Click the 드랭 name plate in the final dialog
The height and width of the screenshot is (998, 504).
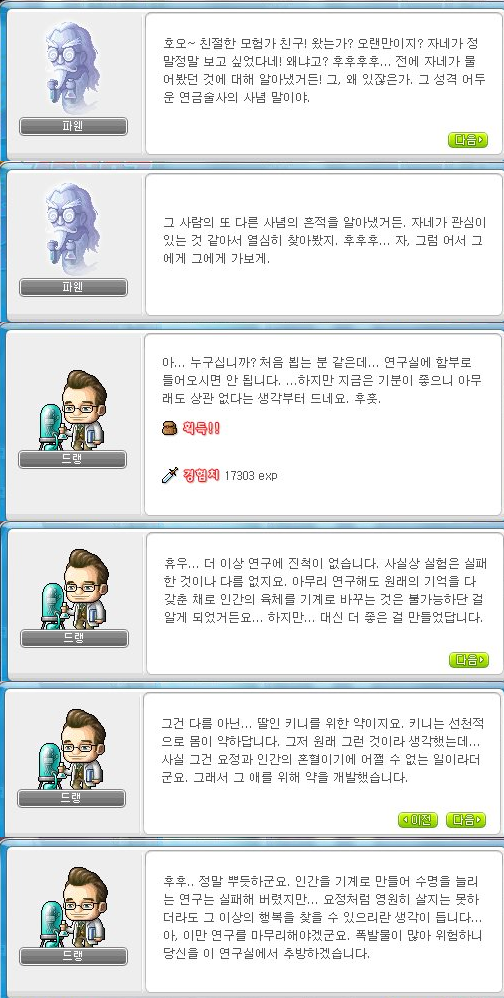click(73, 956)
